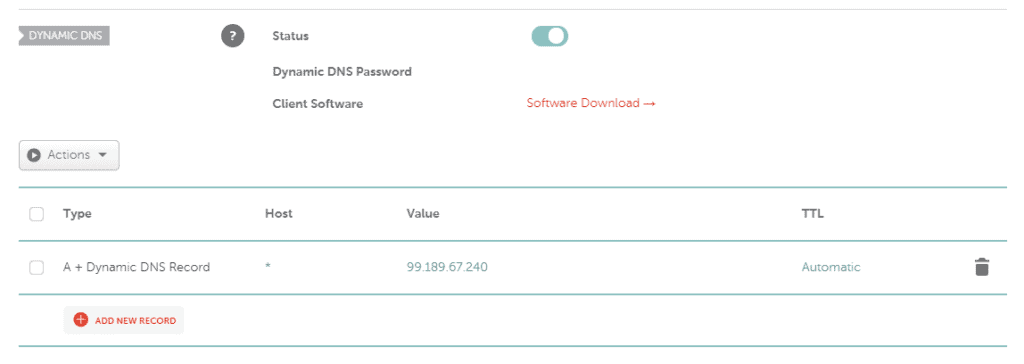Edit the asterisk Host field
This screenshot has height=364, width=1024.
click(268, 267)
